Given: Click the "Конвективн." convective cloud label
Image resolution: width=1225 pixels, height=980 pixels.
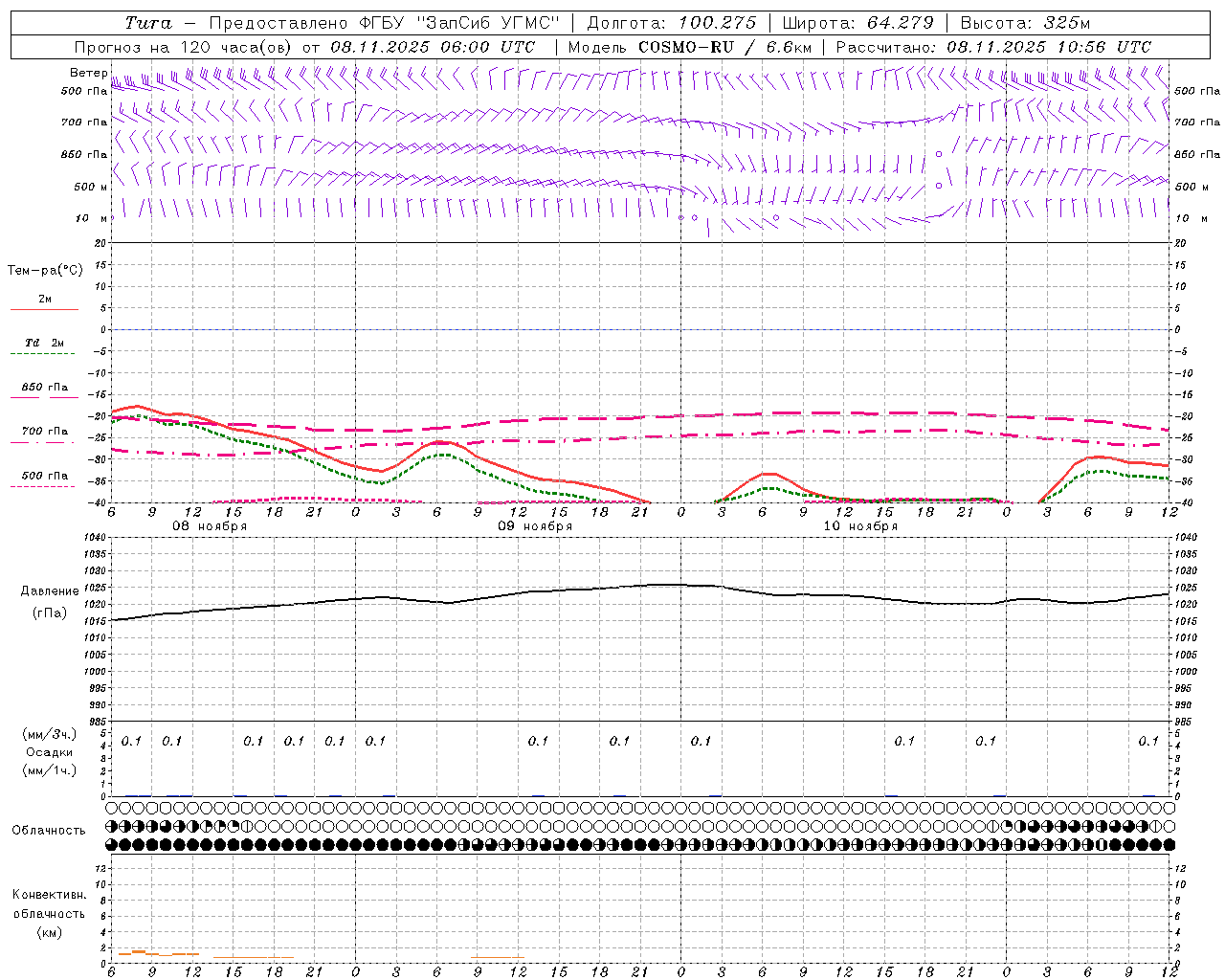Looking at the screenshot, I should tap(49, 895).
